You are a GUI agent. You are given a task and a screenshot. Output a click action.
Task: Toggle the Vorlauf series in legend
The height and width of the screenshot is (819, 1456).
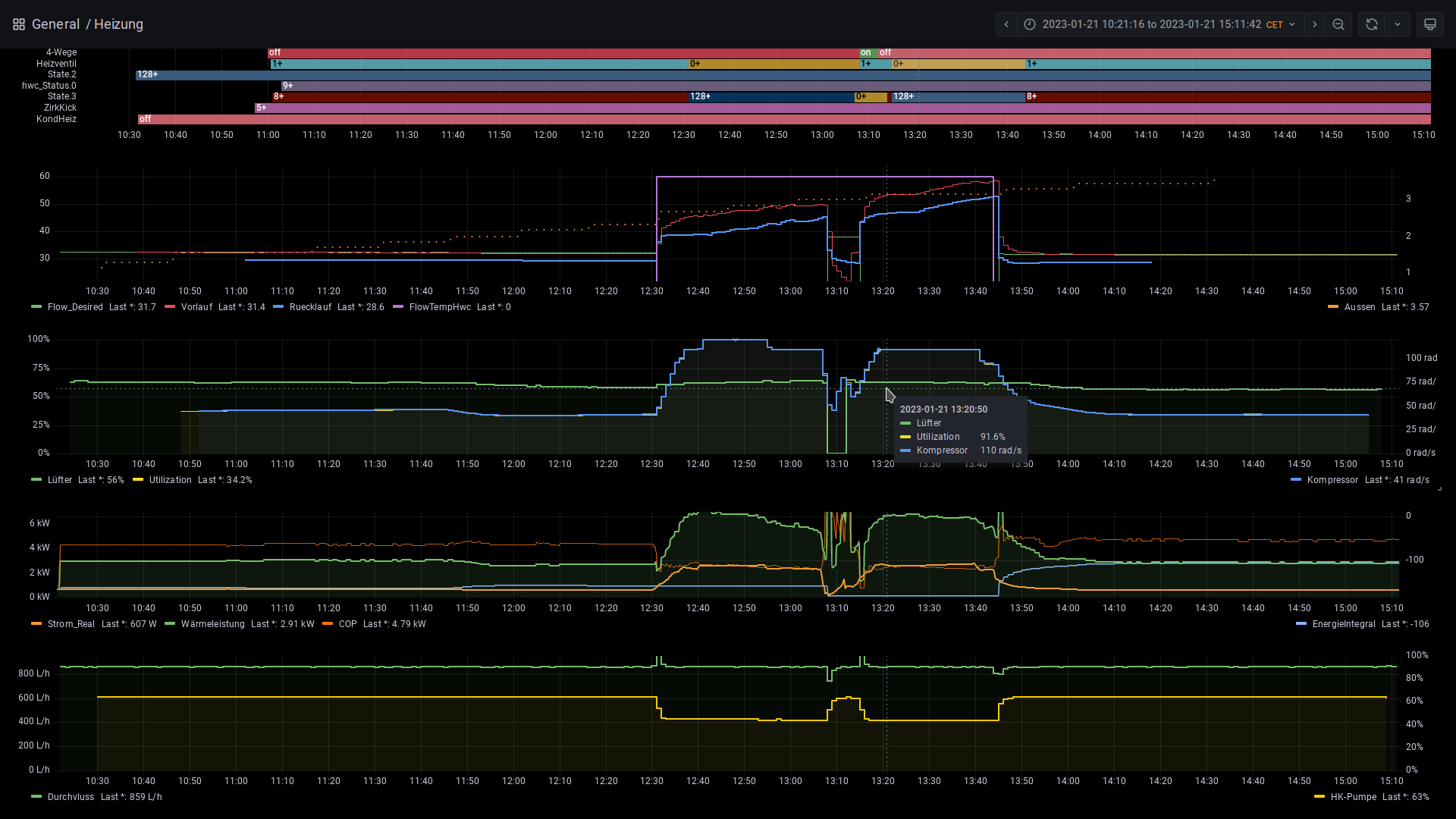point(196,307)
